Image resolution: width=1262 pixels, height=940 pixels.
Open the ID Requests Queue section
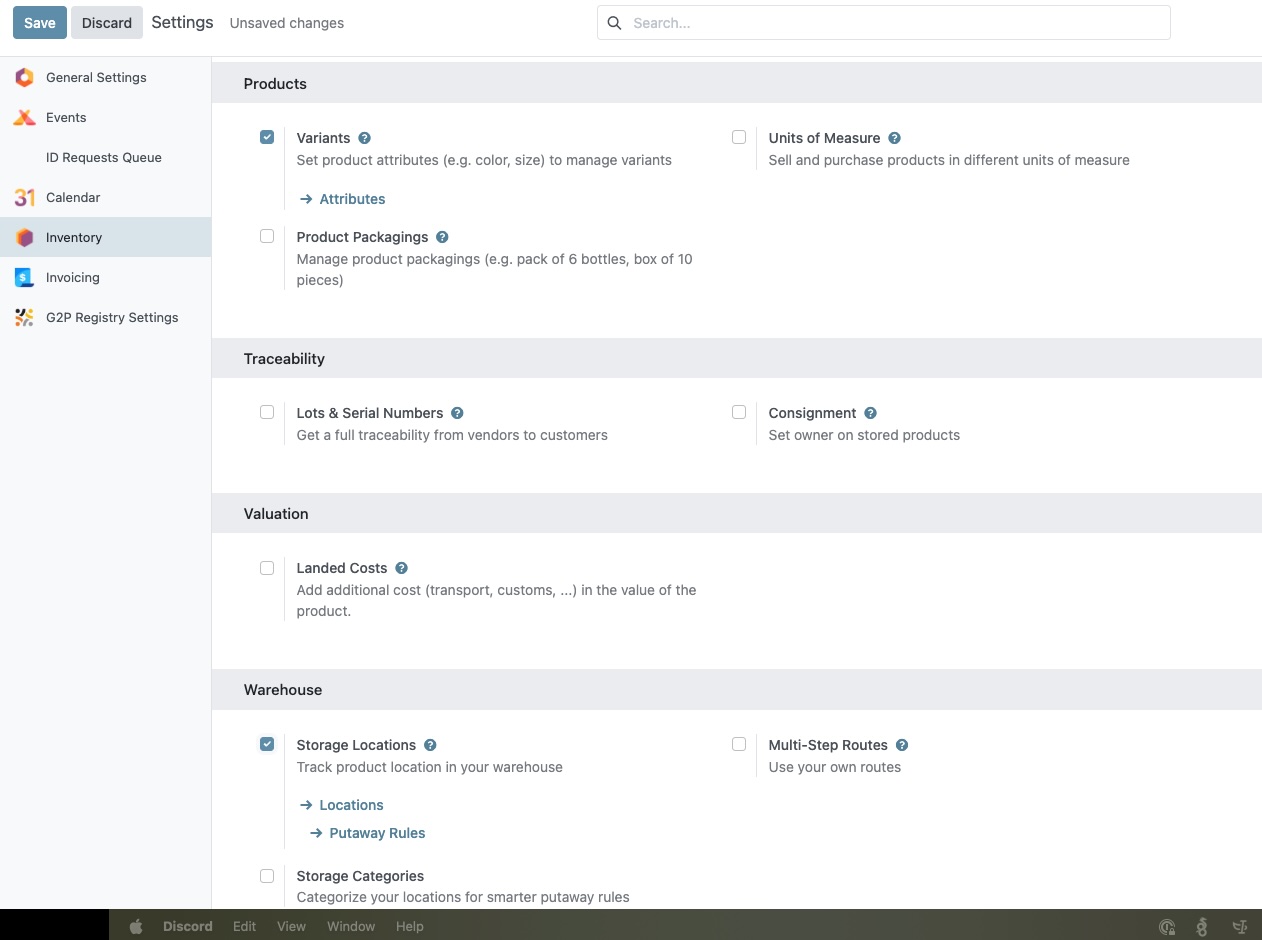coord(104,157)
